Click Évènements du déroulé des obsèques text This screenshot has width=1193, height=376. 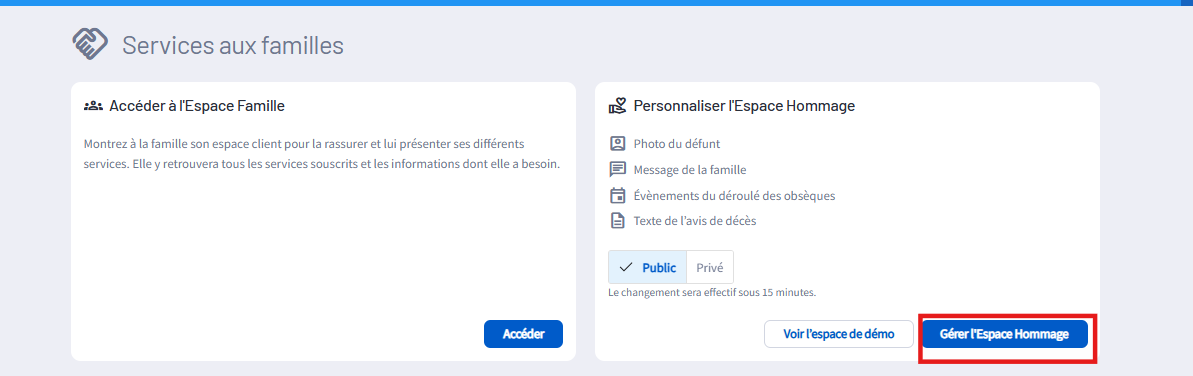[734, 195]
